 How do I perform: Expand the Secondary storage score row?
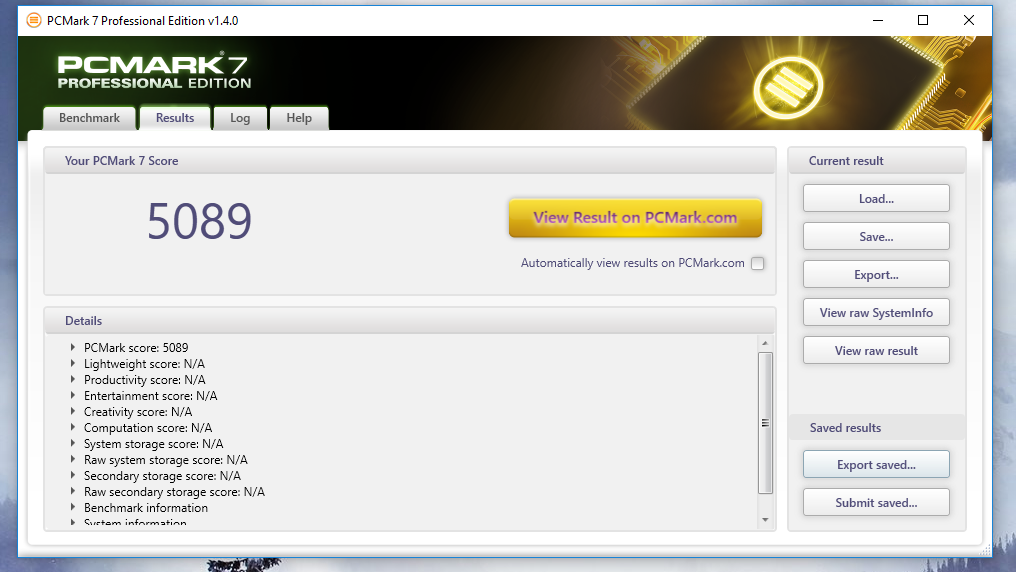click(73, 475)
